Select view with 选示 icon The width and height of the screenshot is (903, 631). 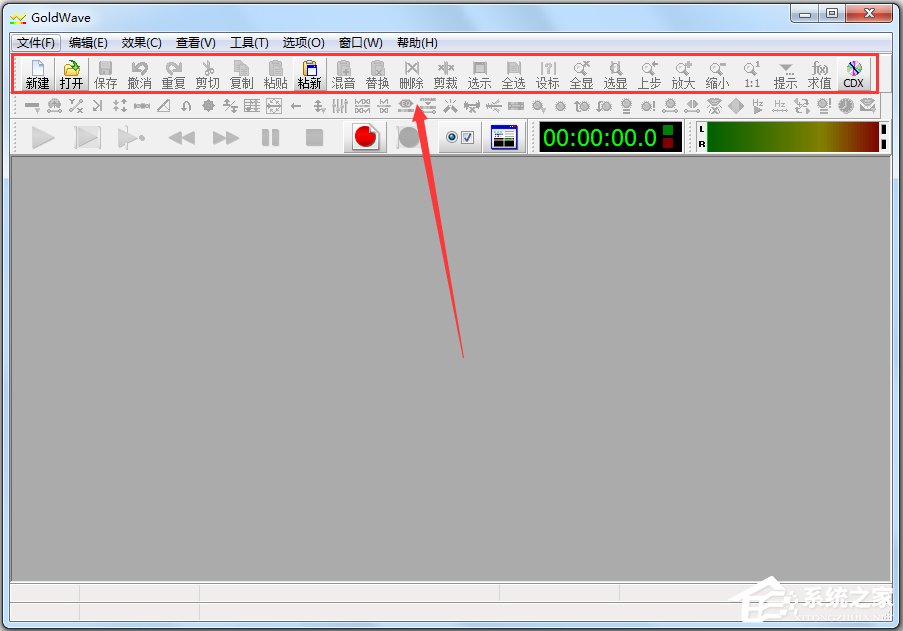[479, 74]
